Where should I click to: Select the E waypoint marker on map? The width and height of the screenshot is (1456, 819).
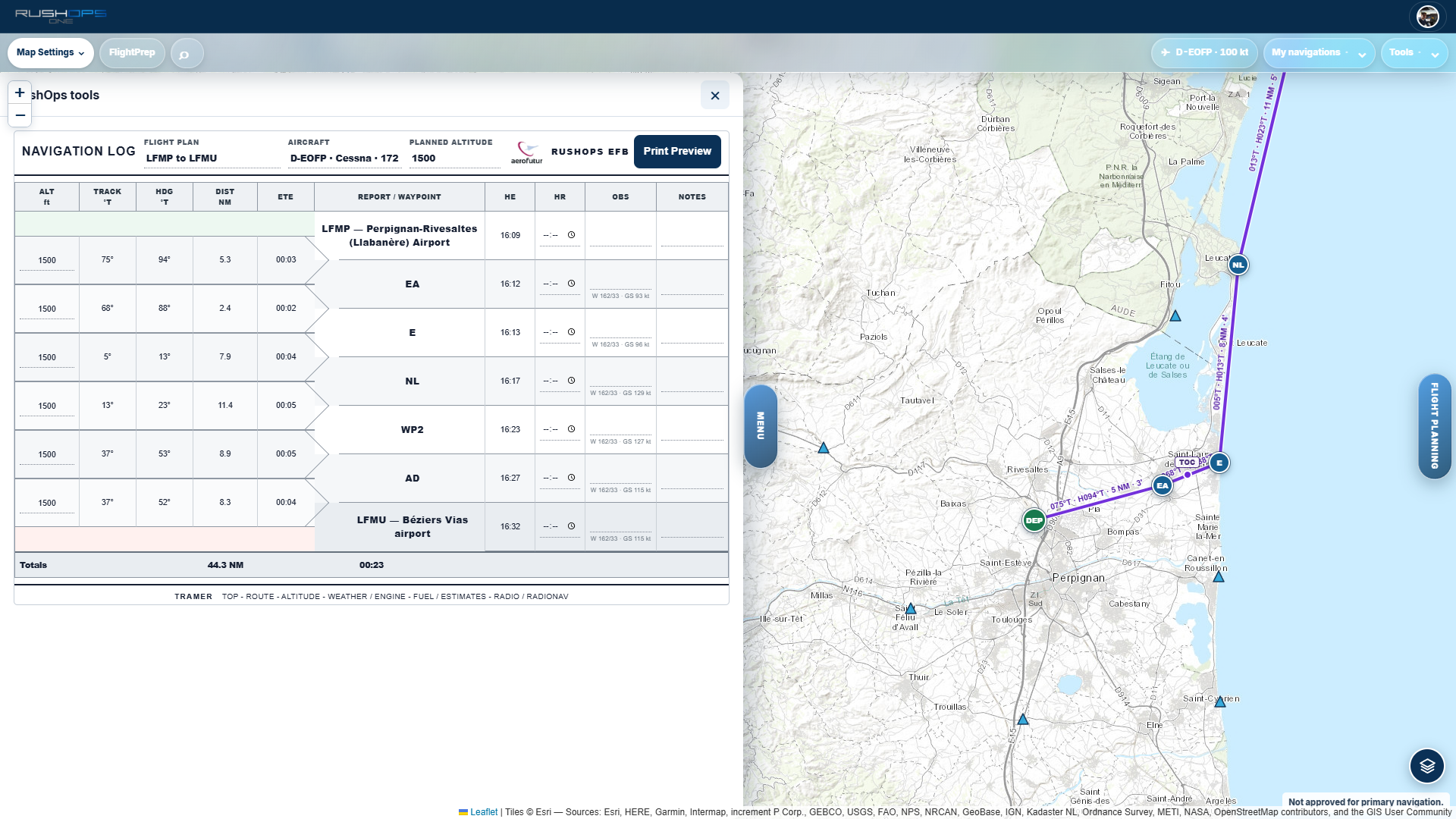[1219, 463]
